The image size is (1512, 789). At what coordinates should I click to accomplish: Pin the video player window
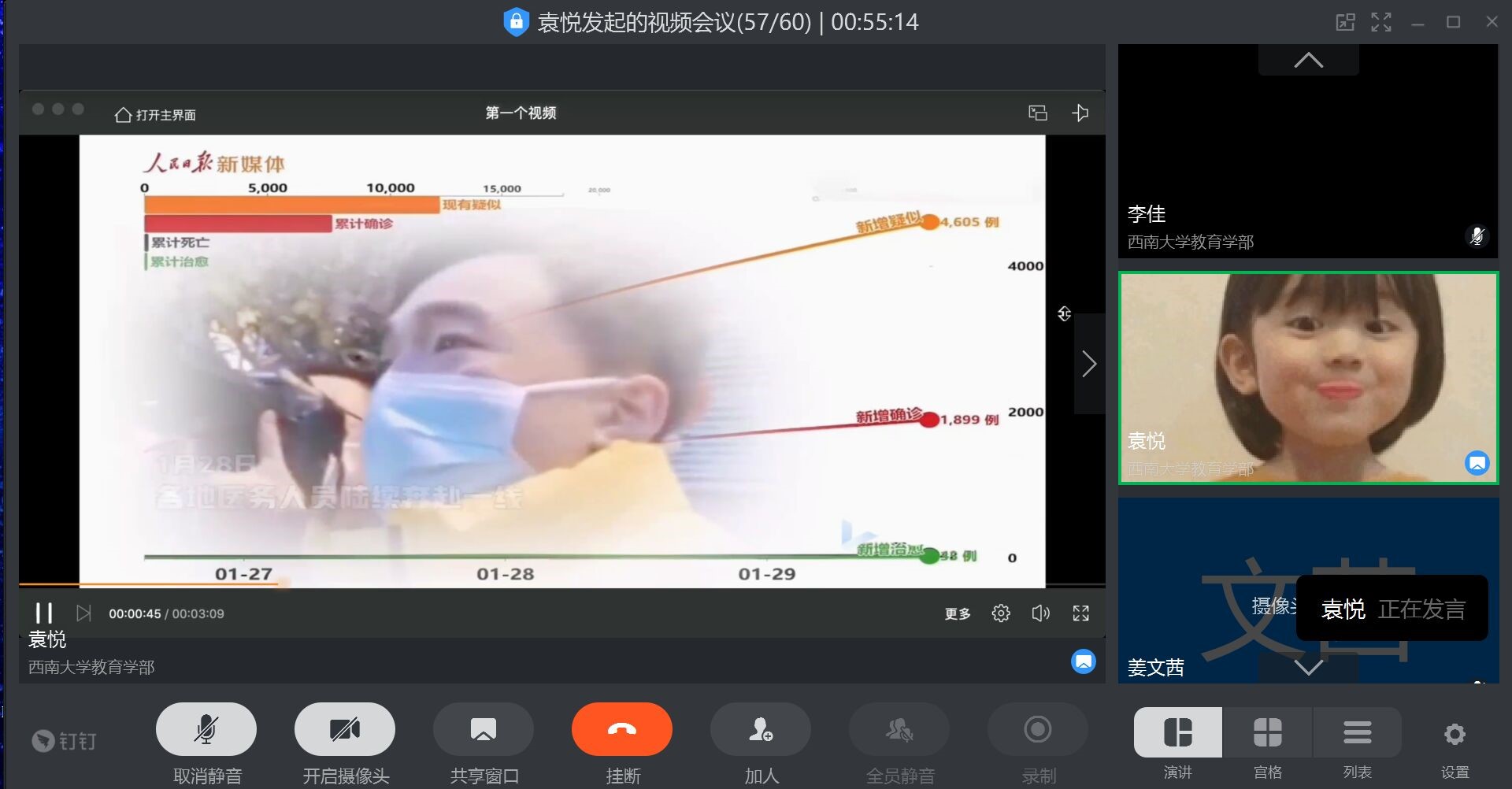1080,113
